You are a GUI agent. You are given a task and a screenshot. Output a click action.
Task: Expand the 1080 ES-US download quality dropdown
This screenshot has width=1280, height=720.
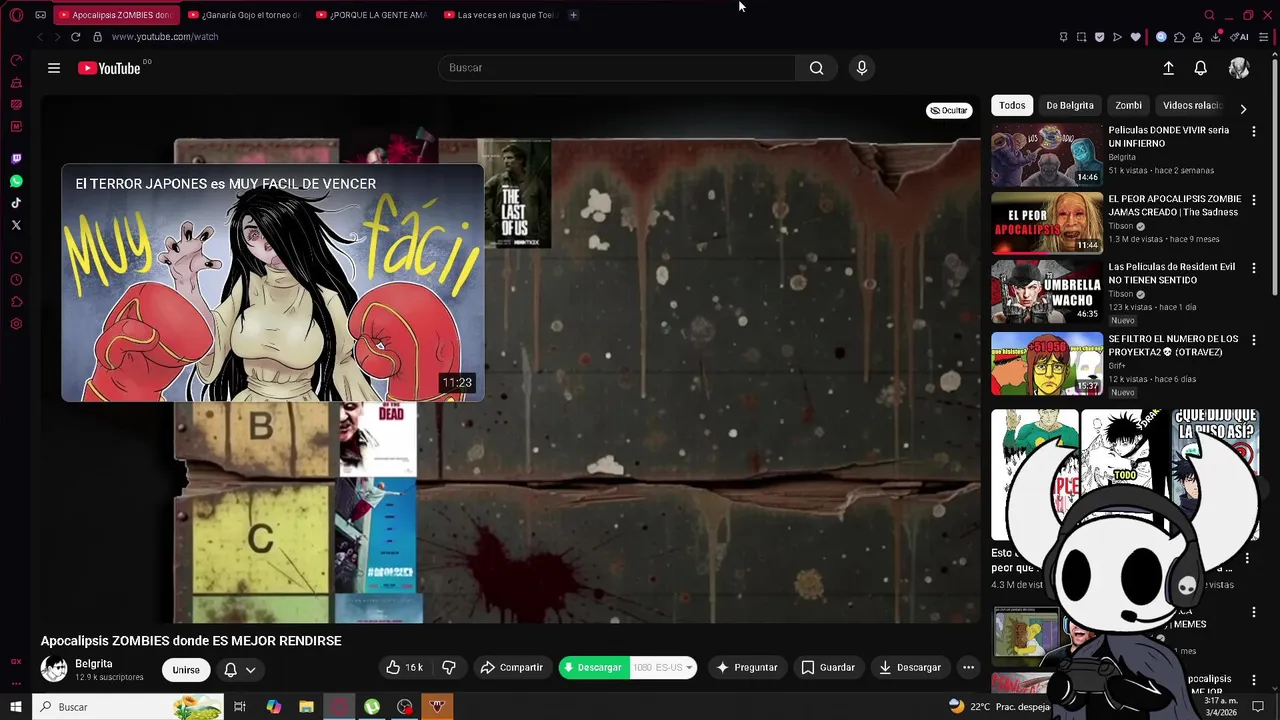pyautogui.click(x=662, y=668)
